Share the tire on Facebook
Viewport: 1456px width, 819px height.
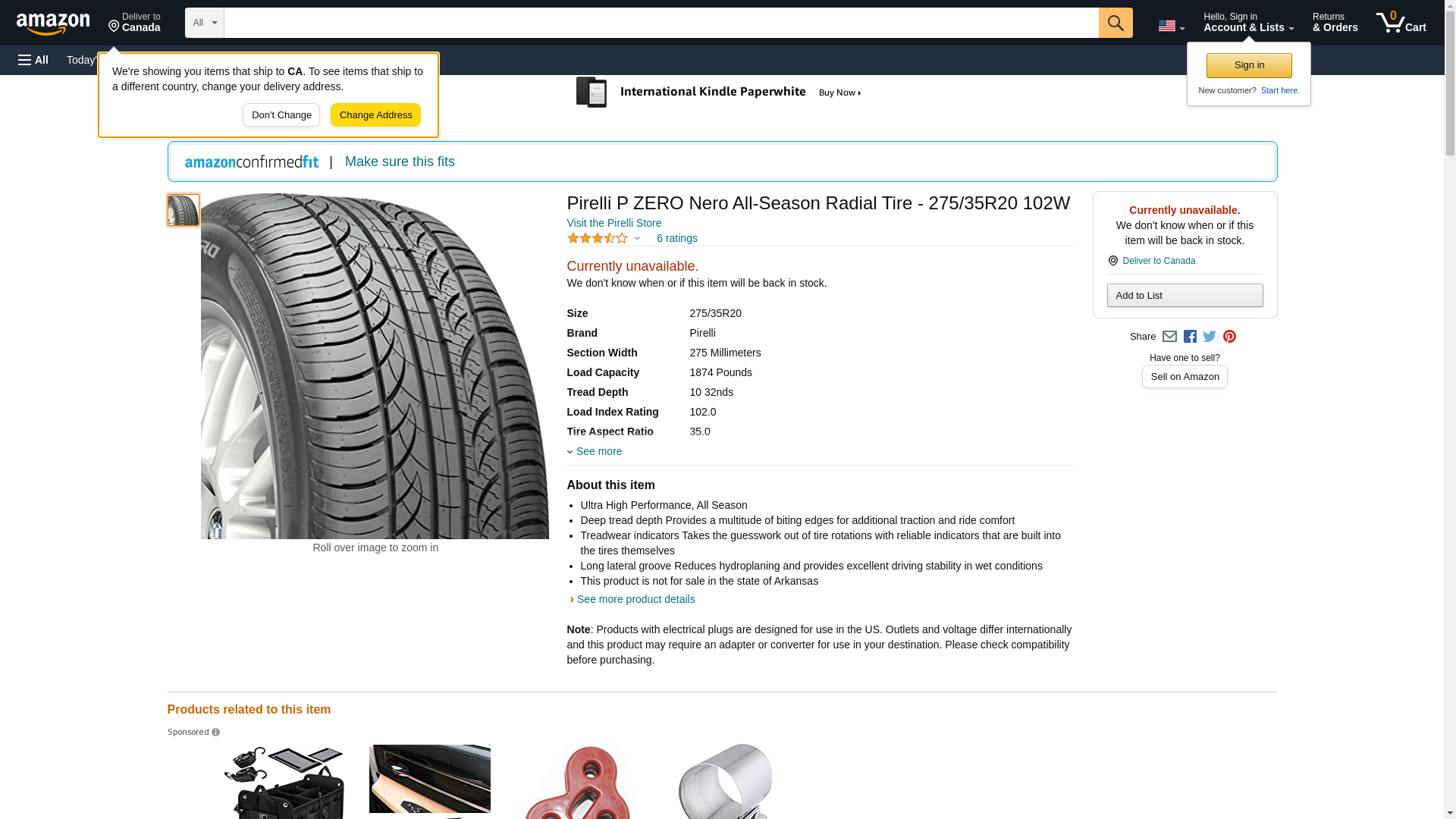point(1189,337)
